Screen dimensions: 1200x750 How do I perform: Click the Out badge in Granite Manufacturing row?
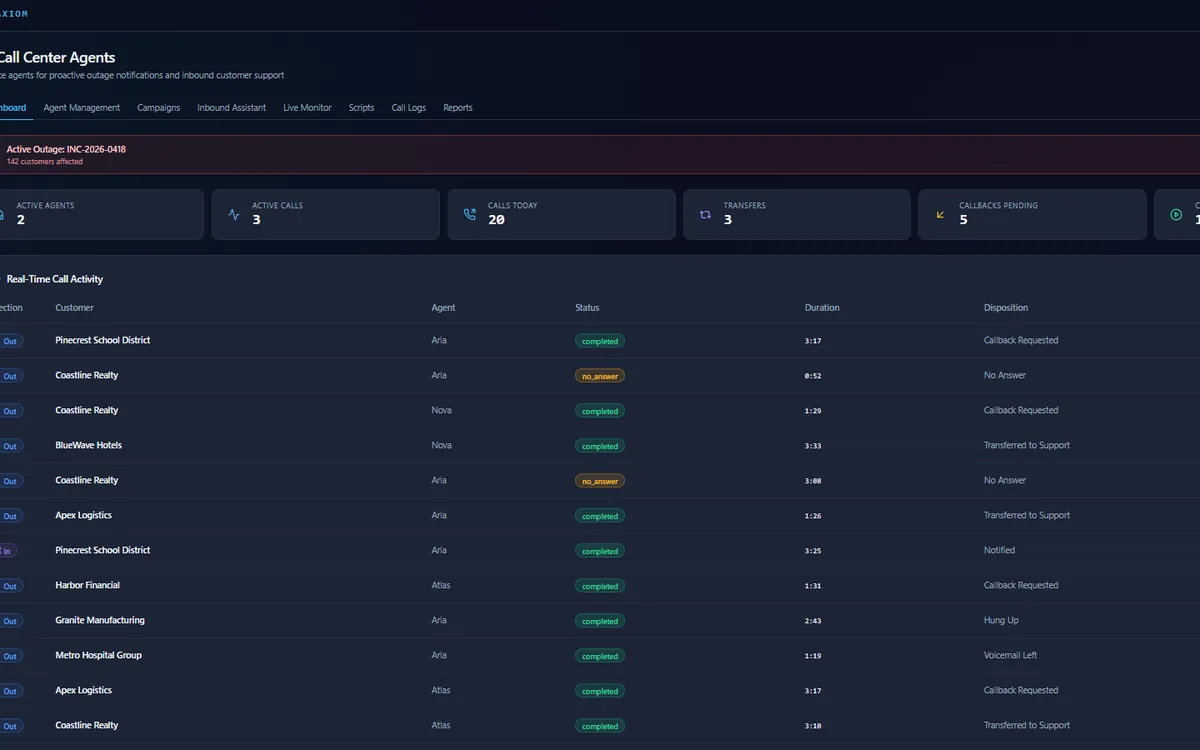click(9, 621)
